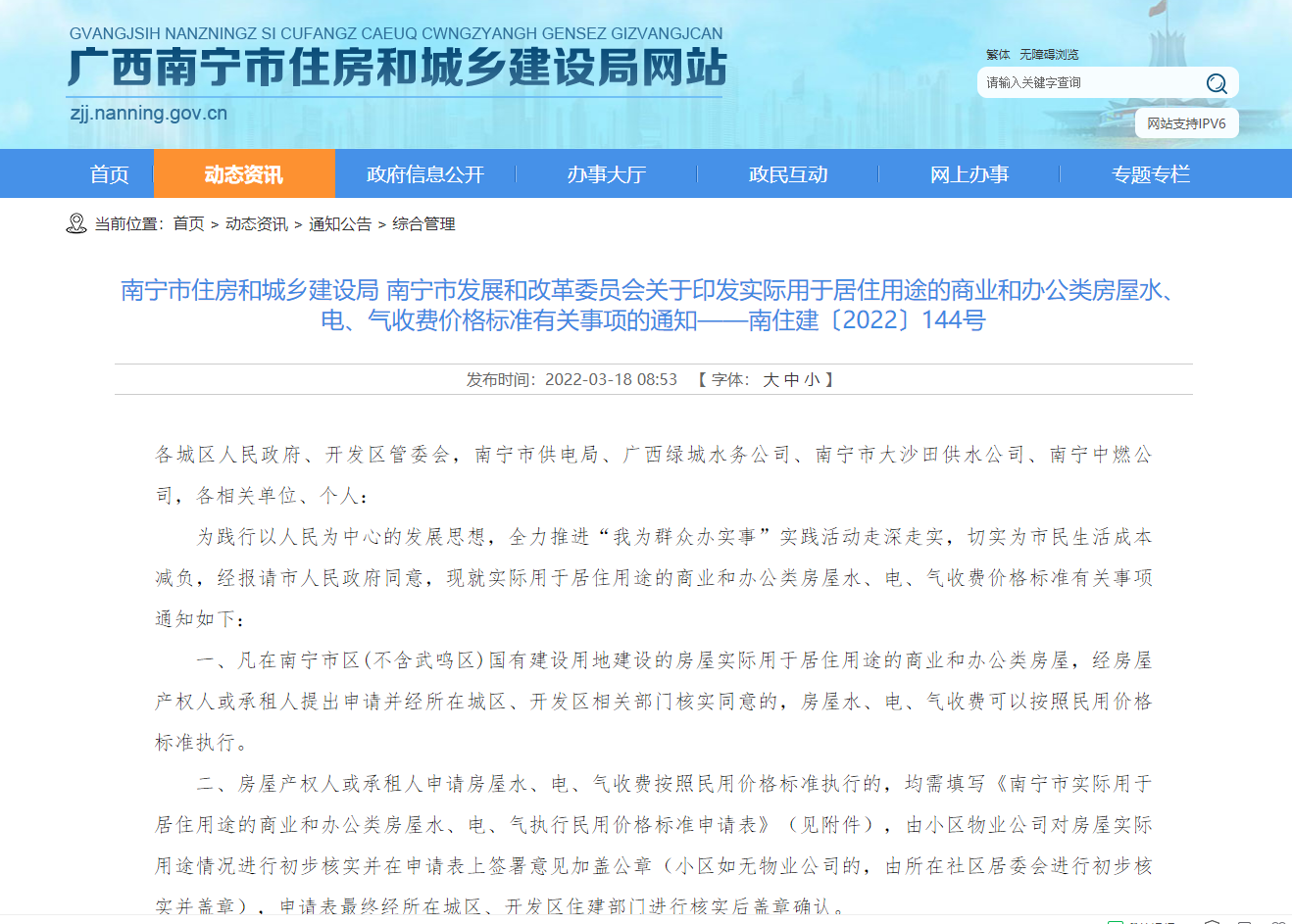The width and height of the screenshot is (1292, 924).
Task: Click 首页 in the breadcrumb trail
Action: (188, 224)
